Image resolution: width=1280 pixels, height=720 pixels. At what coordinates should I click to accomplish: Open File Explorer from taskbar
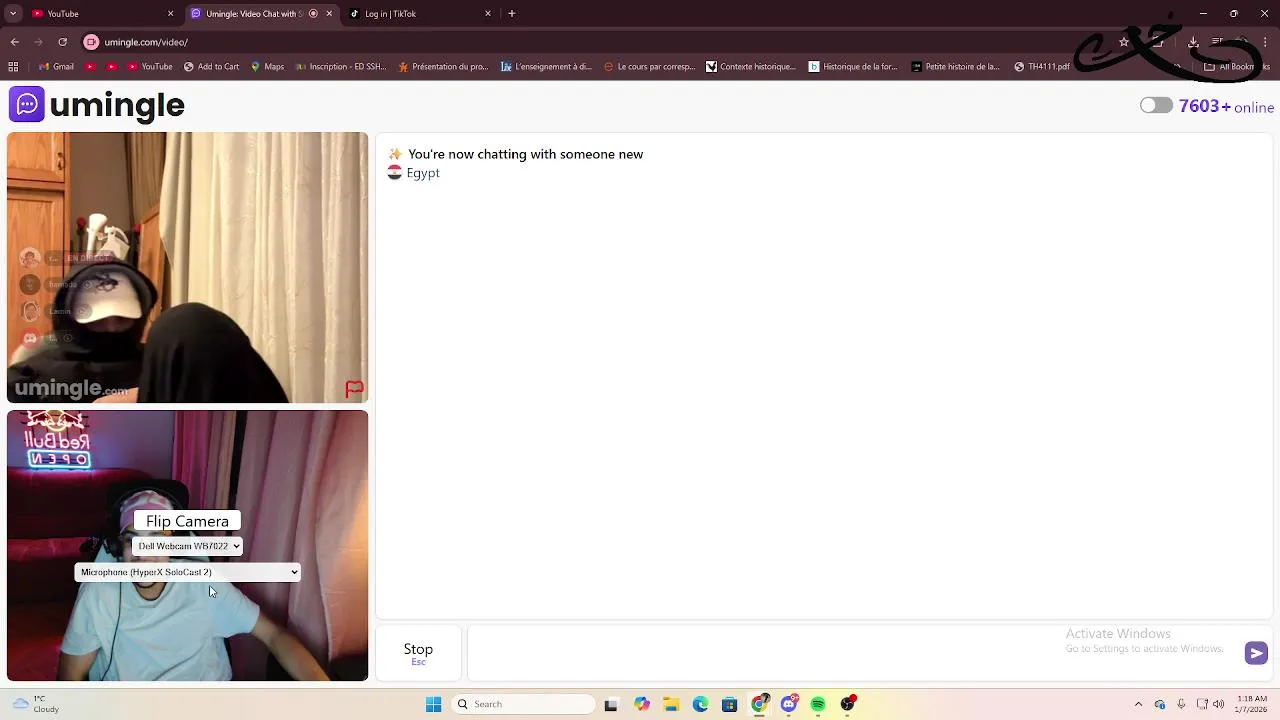(x=671, y=704)
